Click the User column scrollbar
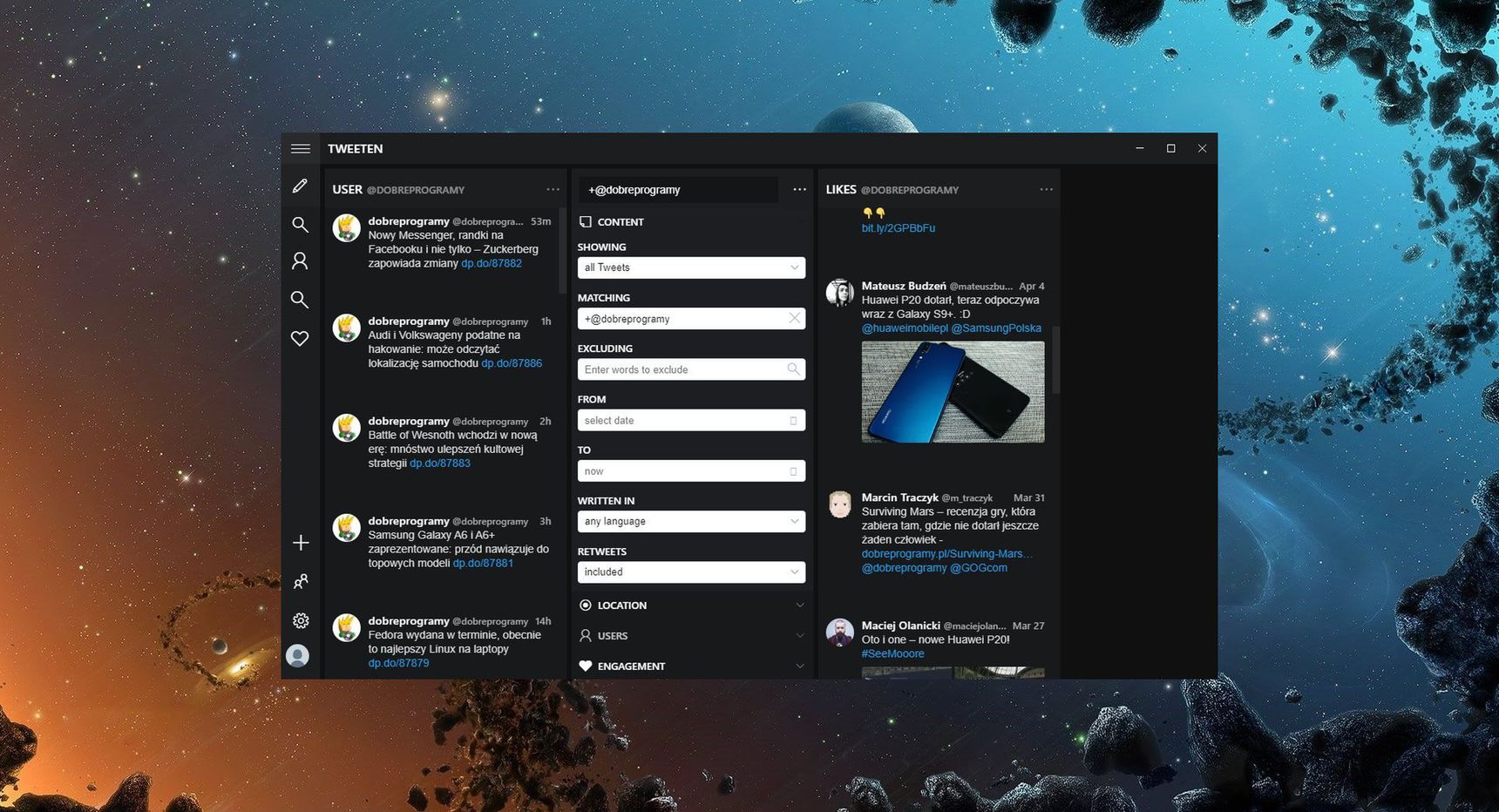 tap(562, 250)
